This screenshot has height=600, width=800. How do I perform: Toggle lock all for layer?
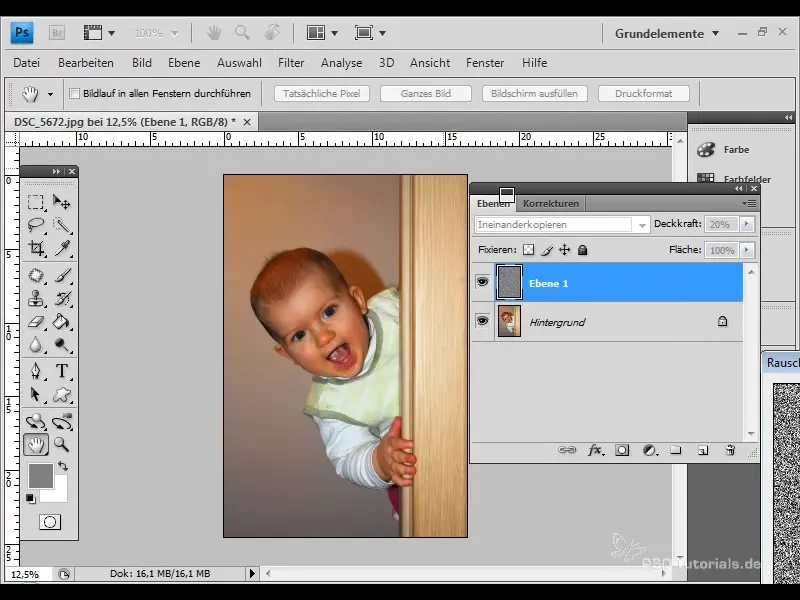click(x=582, y=250)
